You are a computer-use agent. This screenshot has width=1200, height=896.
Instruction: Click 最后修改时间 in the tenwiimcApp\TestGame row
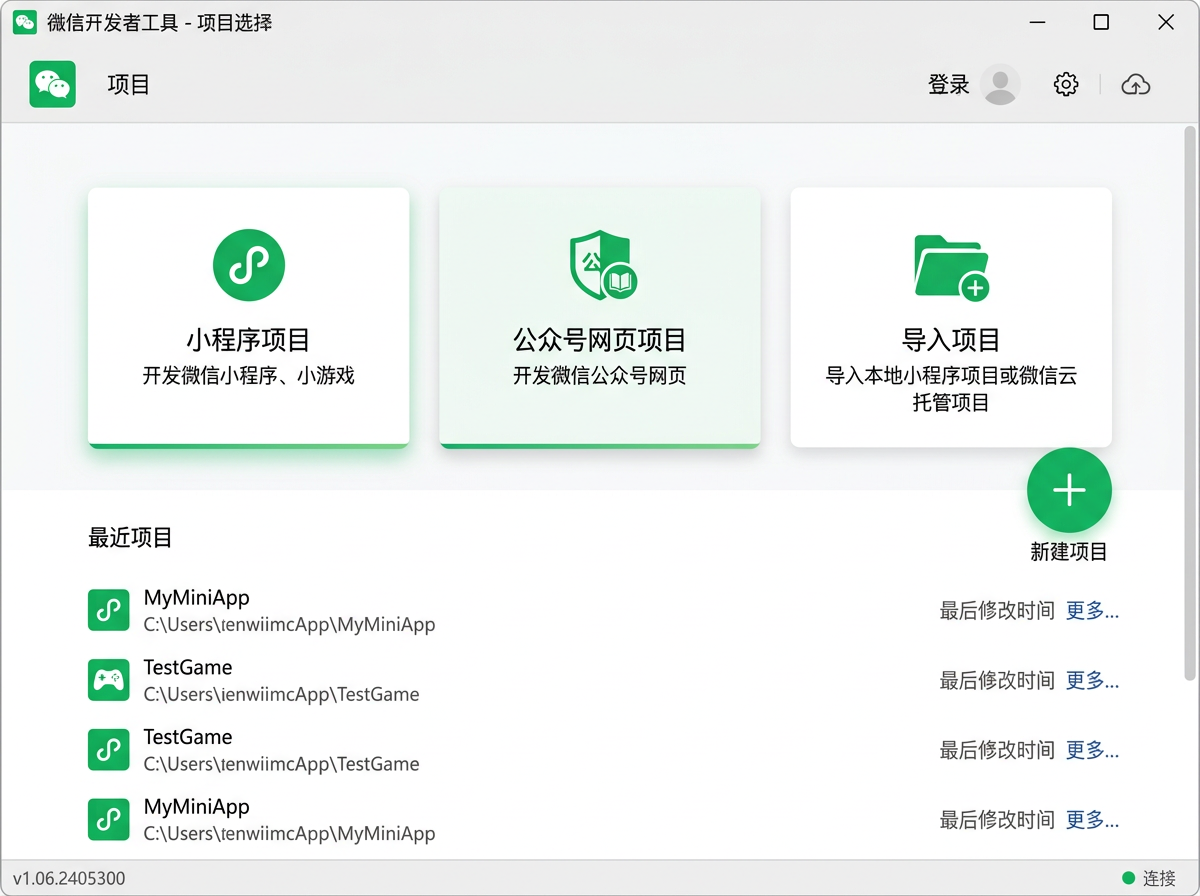point(997,751)
